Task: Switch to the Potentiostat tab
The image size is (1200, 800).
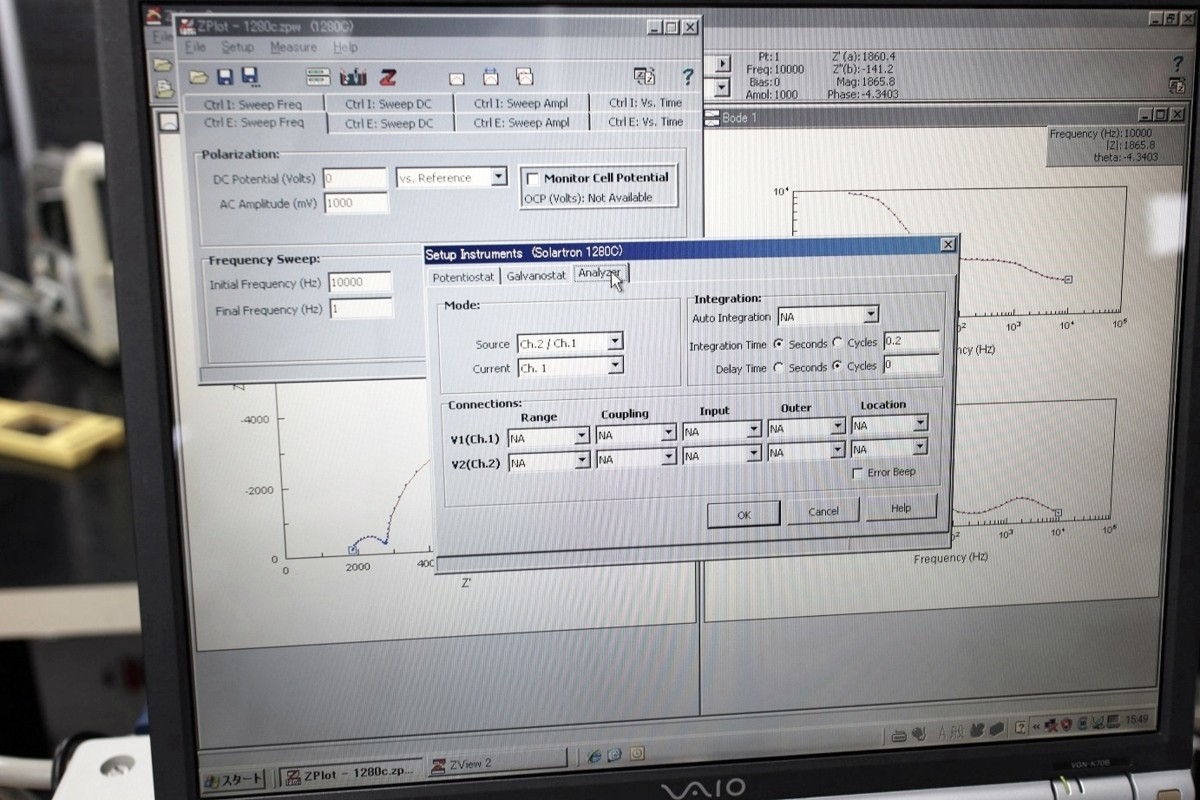Action: coord(463,276)
